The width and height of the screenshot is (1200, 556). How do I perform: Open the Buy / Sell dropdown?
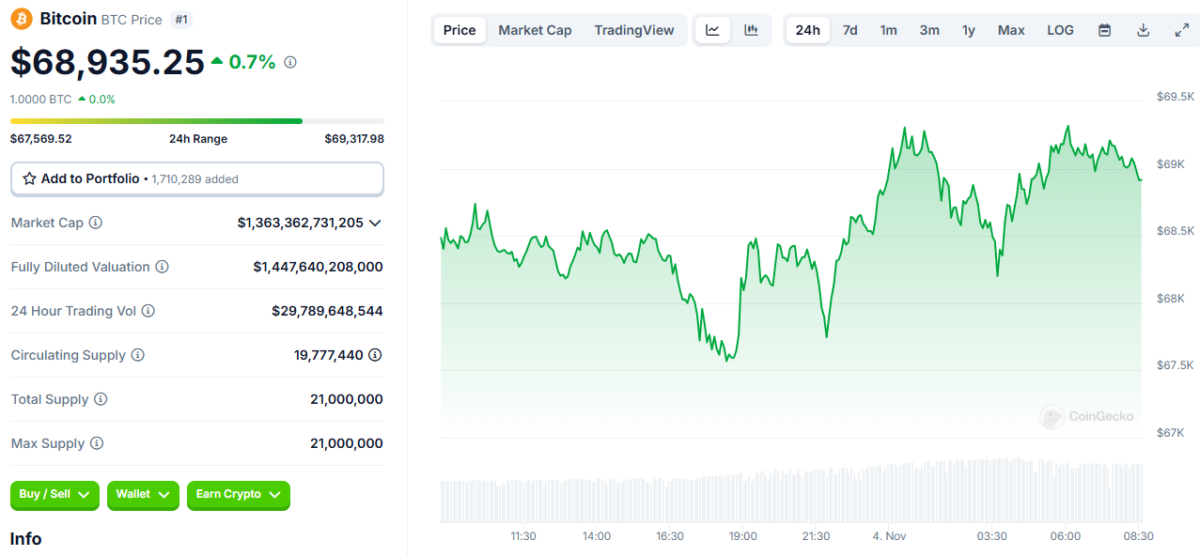pos(55,495)
